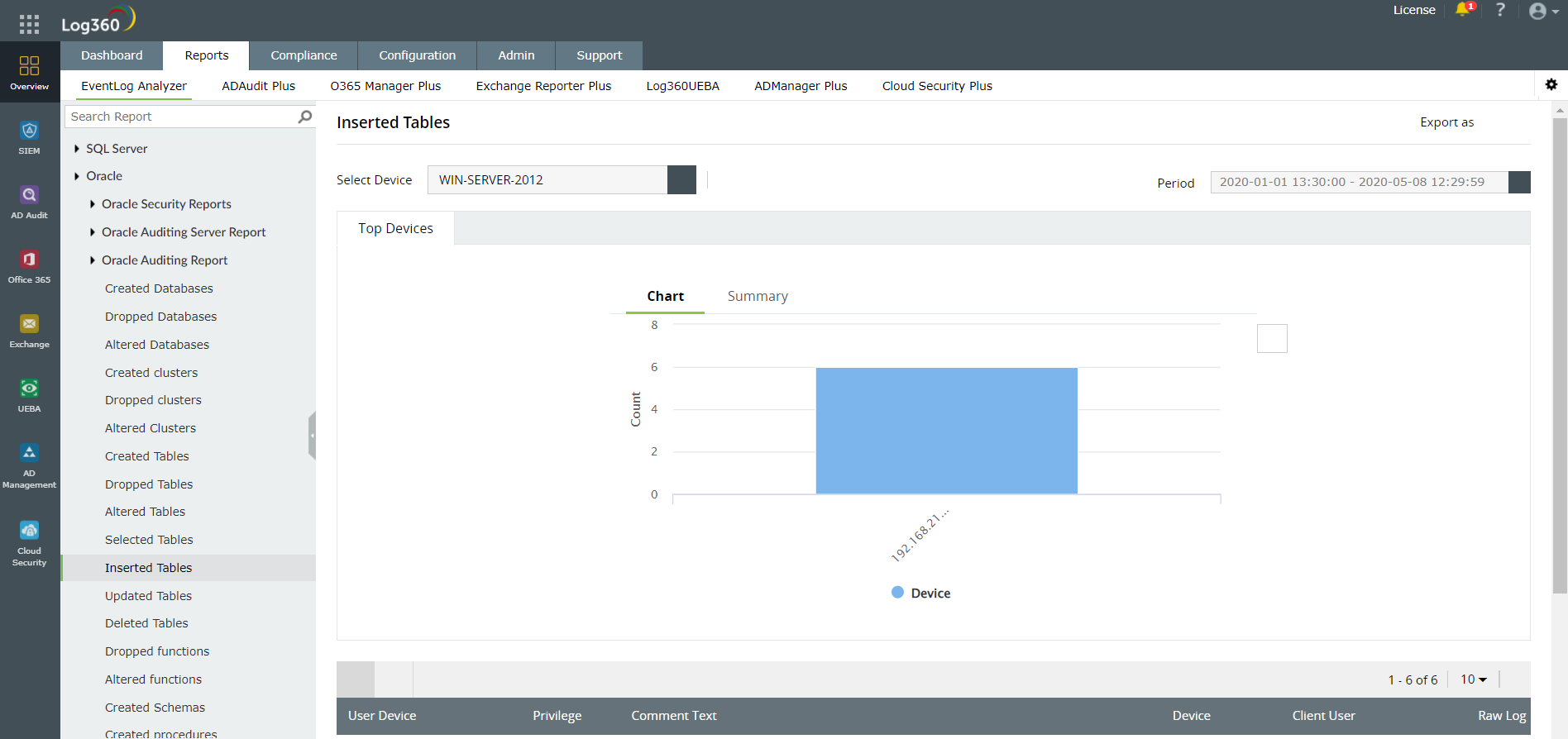Open the Cloud Security sidebar module

(x=30, y=544)
